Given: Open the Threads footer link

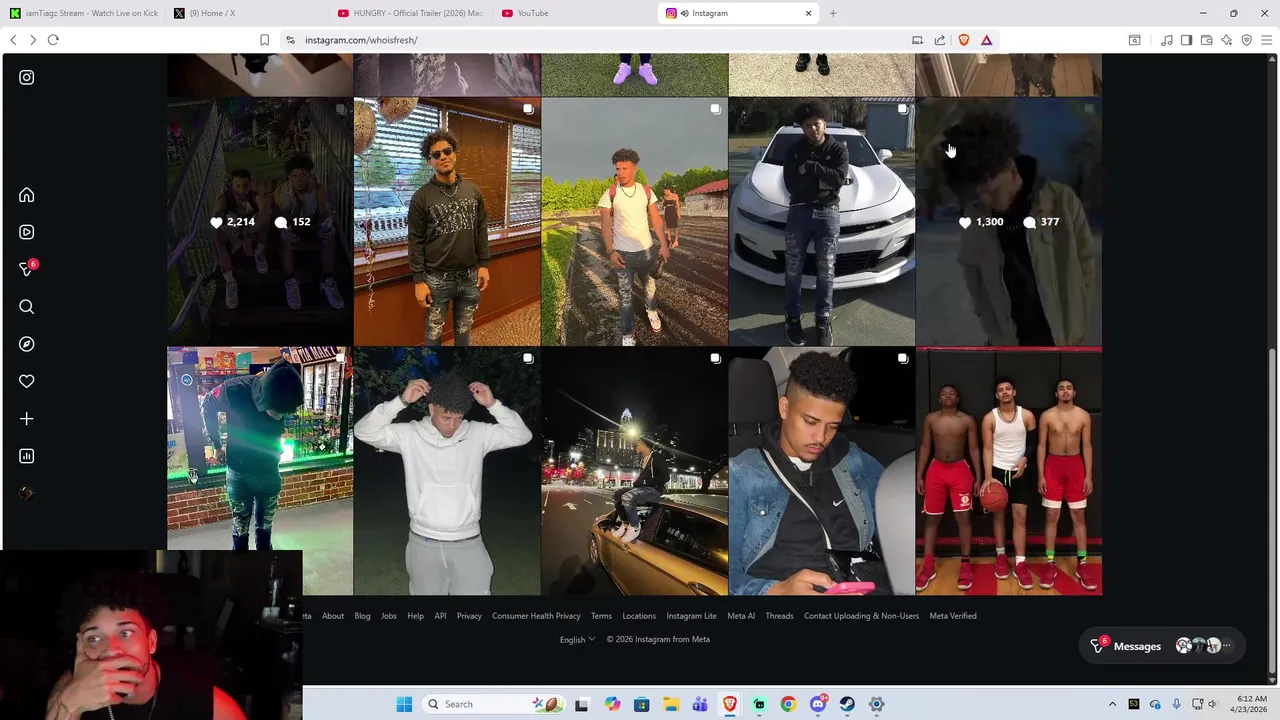Looking at the screenshot, I should tap(779, 616).
